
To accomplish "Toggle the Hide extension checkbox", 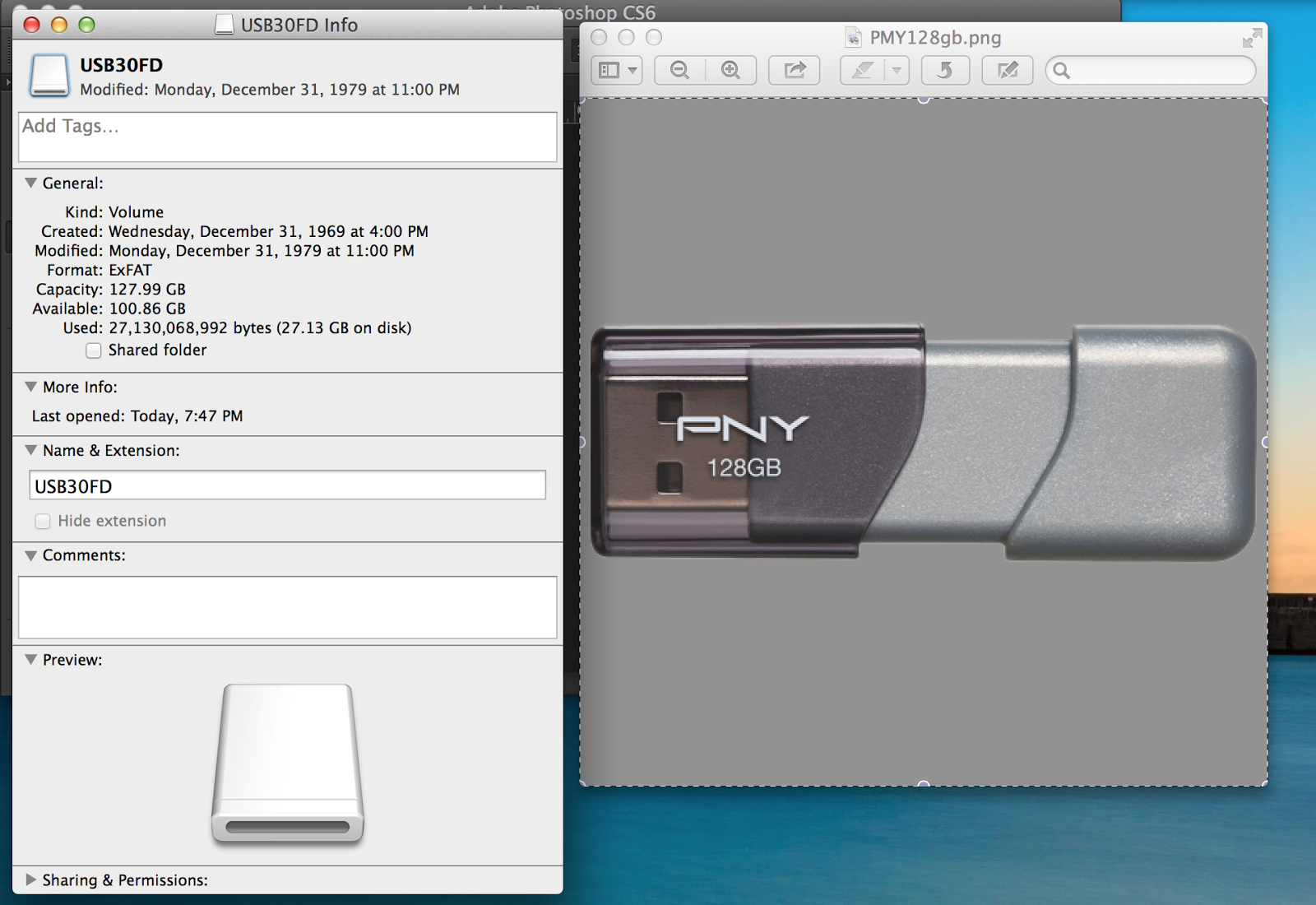I will pos(43,522).
